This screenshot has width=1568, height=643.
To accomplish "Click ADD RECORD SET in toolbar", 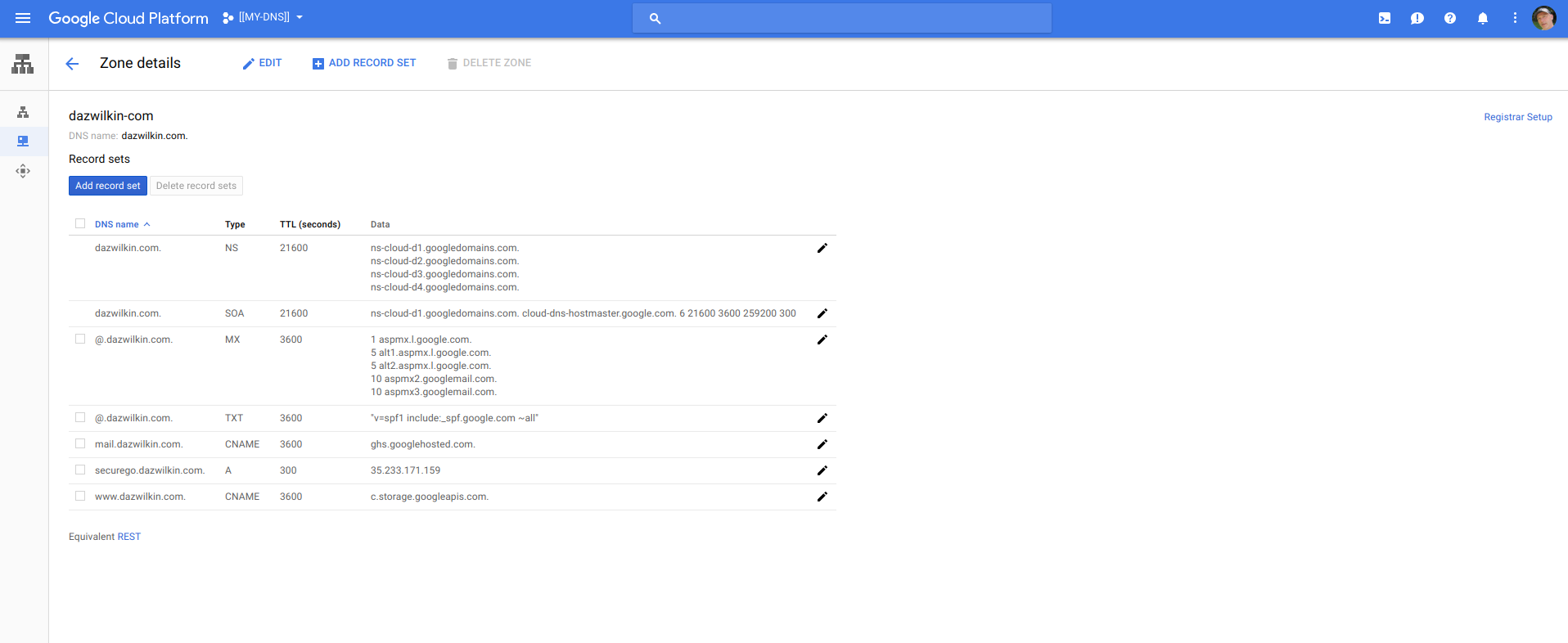I will tap(364, 63).
